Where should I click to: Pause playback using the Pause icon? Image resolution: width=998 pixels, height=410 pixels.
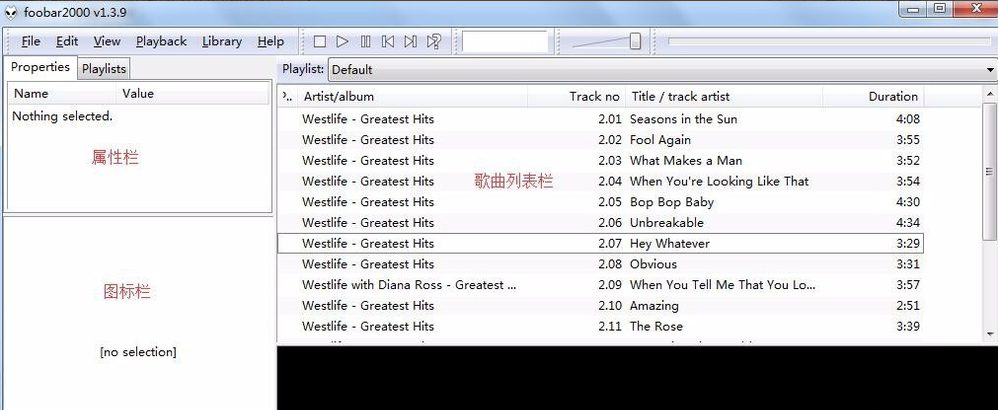365,41
